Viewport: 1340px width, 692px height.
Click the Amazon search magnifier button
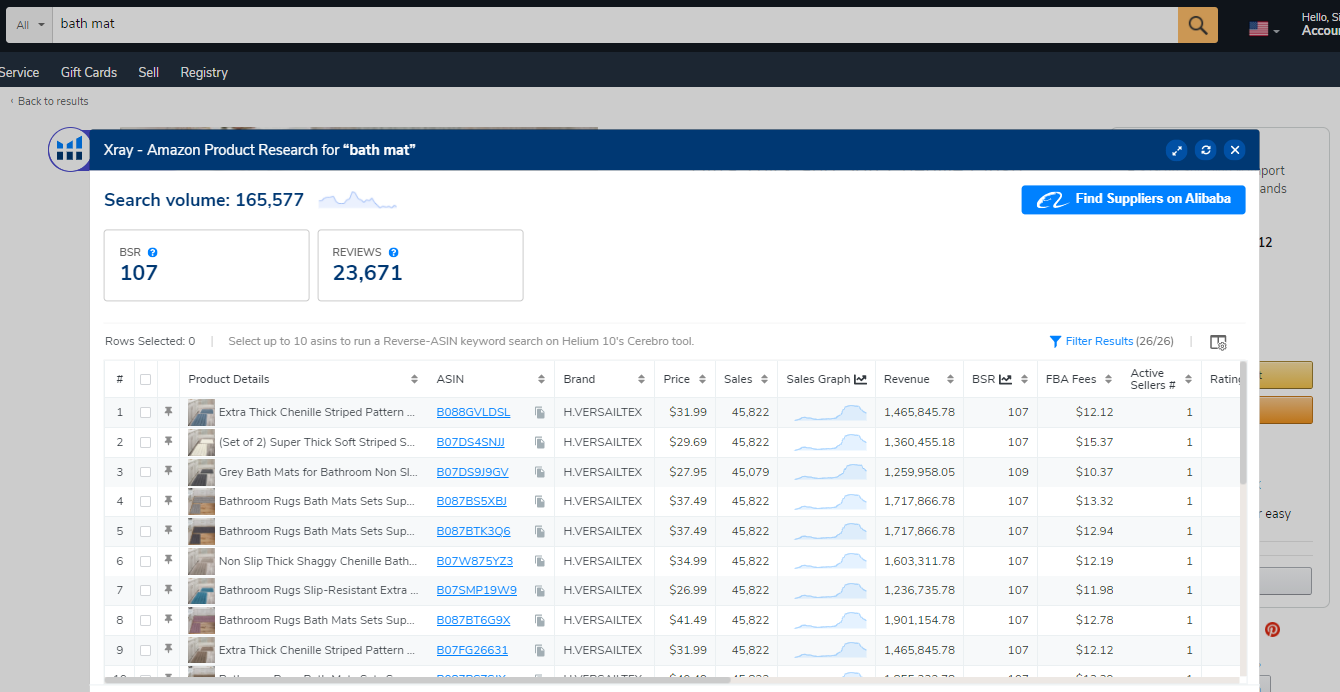1197,25
